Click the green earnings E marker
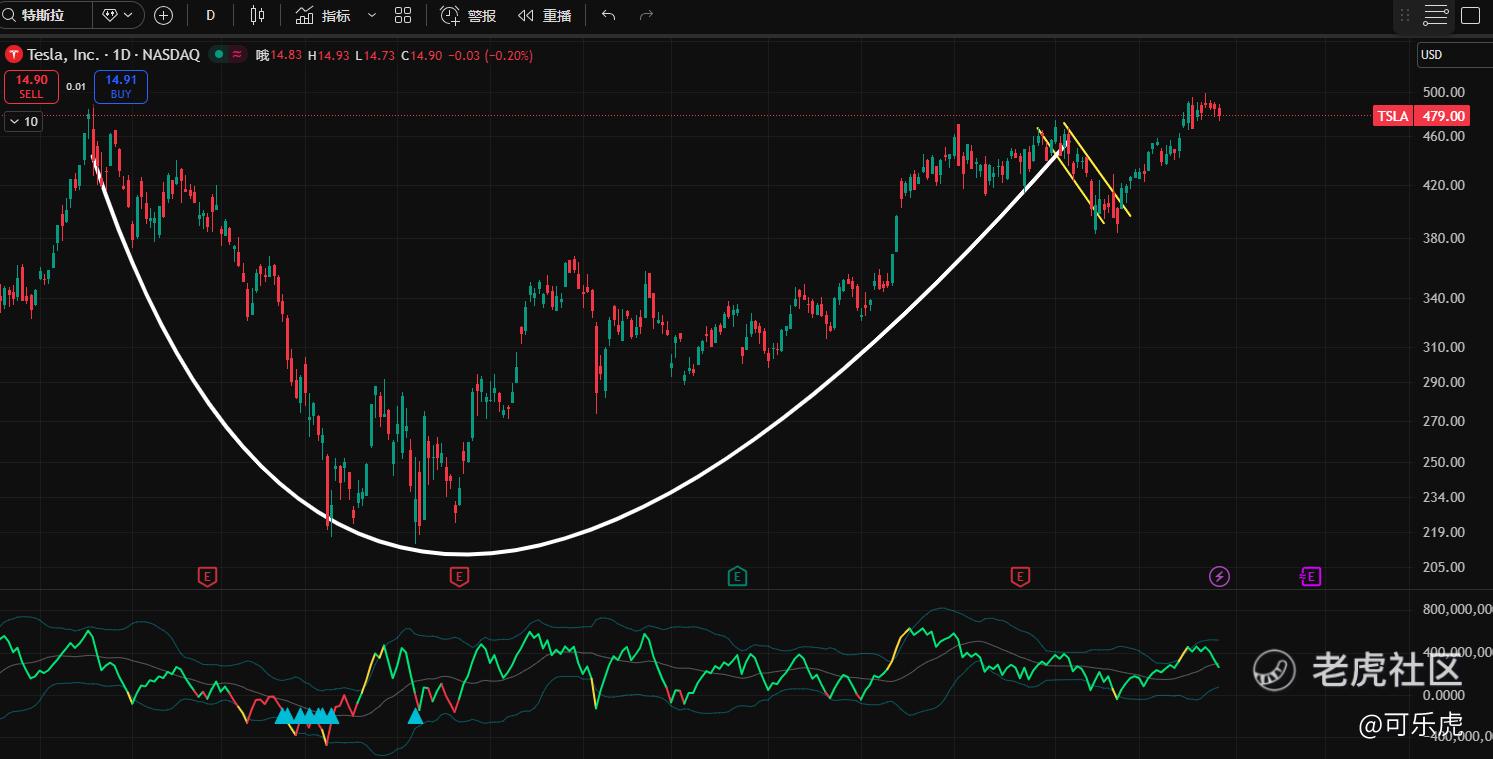1493x759 pixels. [x=737, y=576]
